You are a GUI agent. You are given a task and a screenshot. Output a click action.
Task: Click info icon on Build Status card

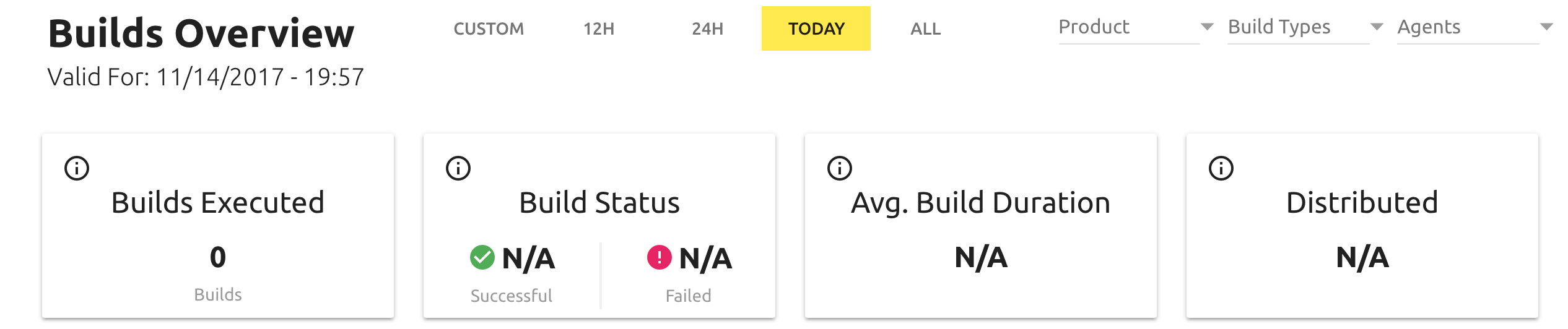click(458, 168)
